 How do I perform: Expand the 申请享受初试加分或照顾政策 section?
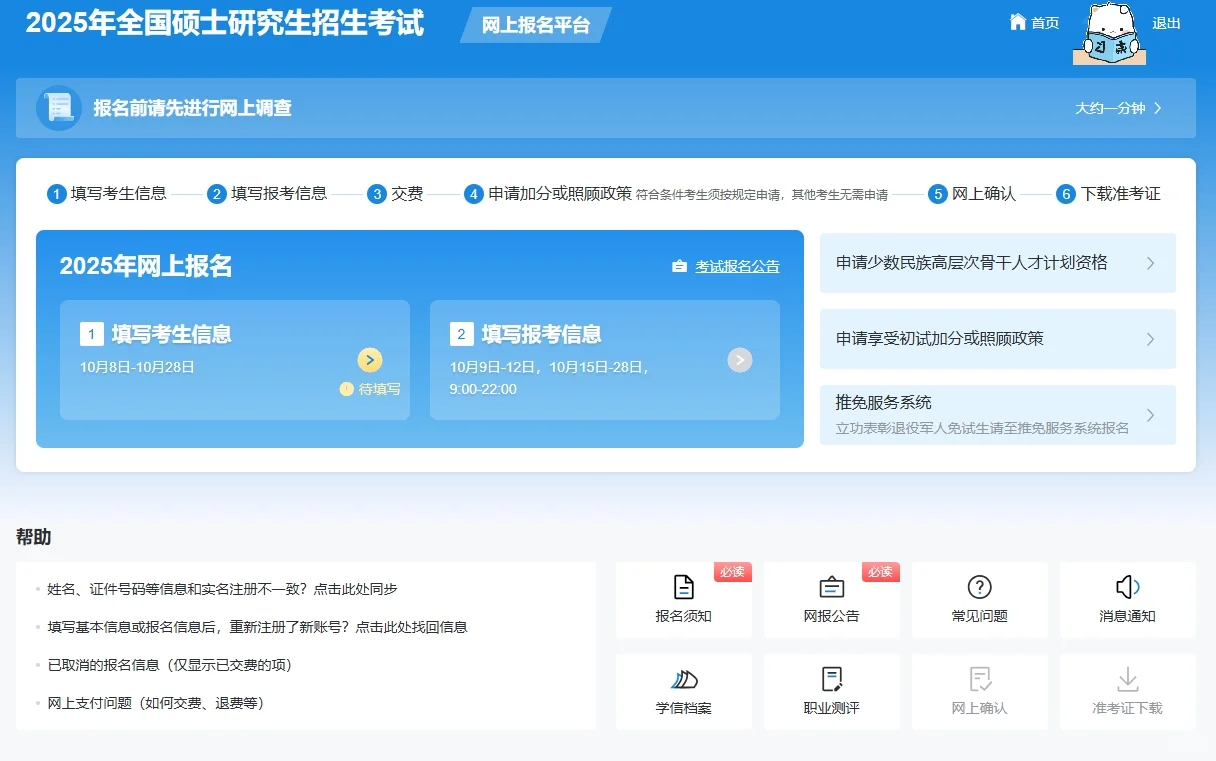click(997, 339)
